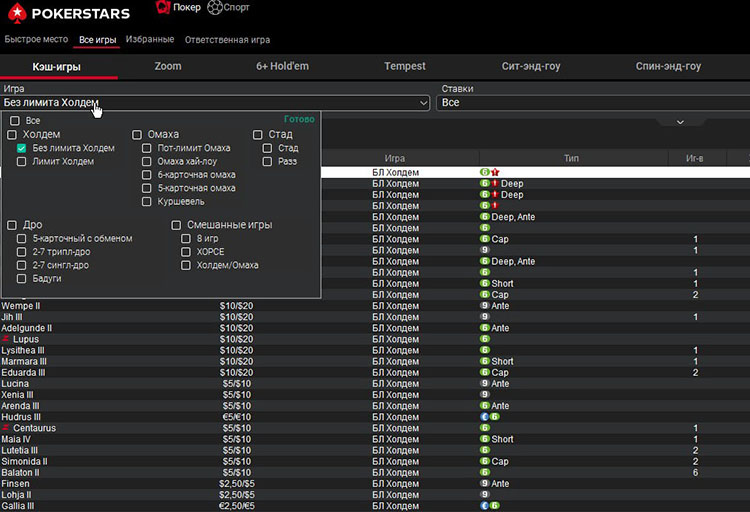This screenshot has height=512, width=750.
Task: Enable Омаха хай-лоу checkbox
Action: pos(147,161)
